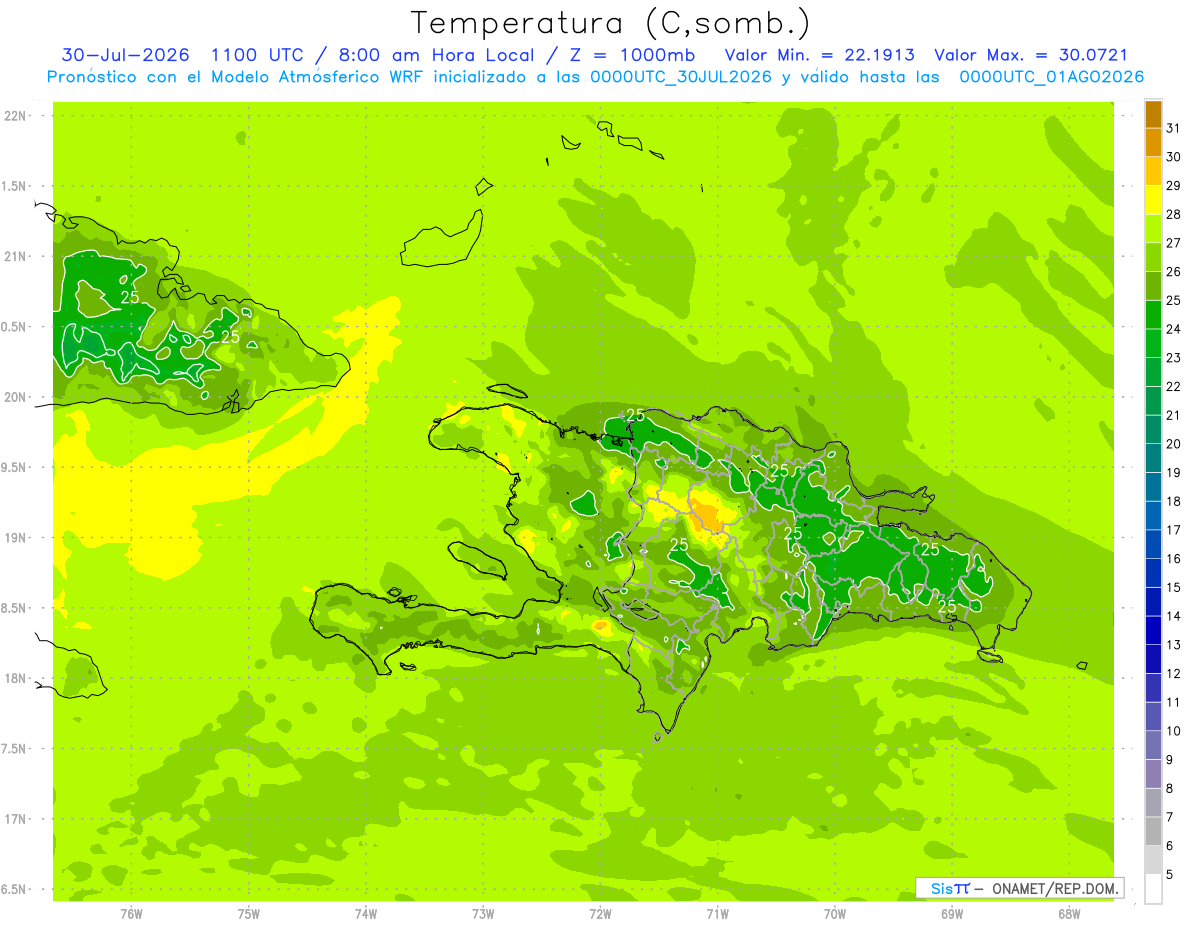This screenshot has height=927, width=1200.
Task: Click the SisTT ONAMET/REP.DOM. watermark box
Action: tap(1020, 888)
